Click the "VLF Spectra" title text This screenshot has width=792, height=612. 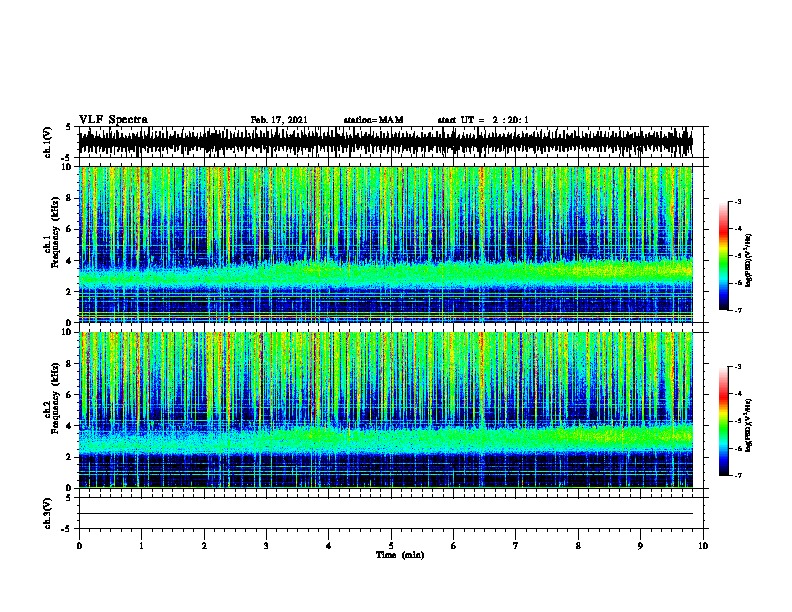(113, 120)
